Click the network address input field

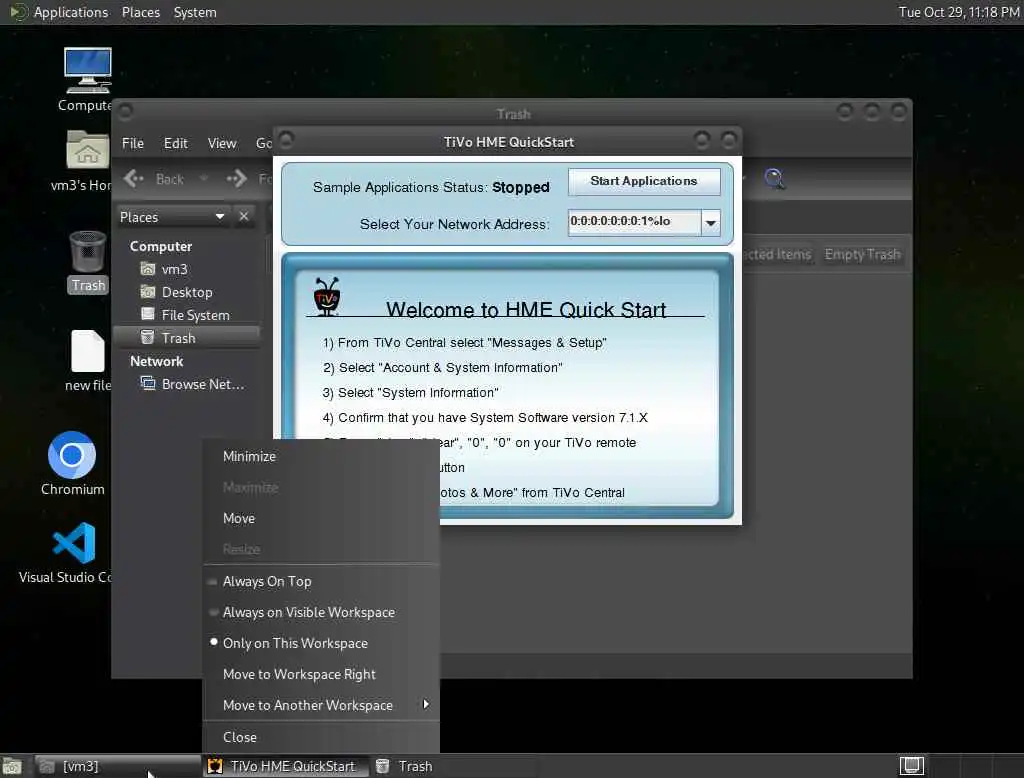(634, 222)
